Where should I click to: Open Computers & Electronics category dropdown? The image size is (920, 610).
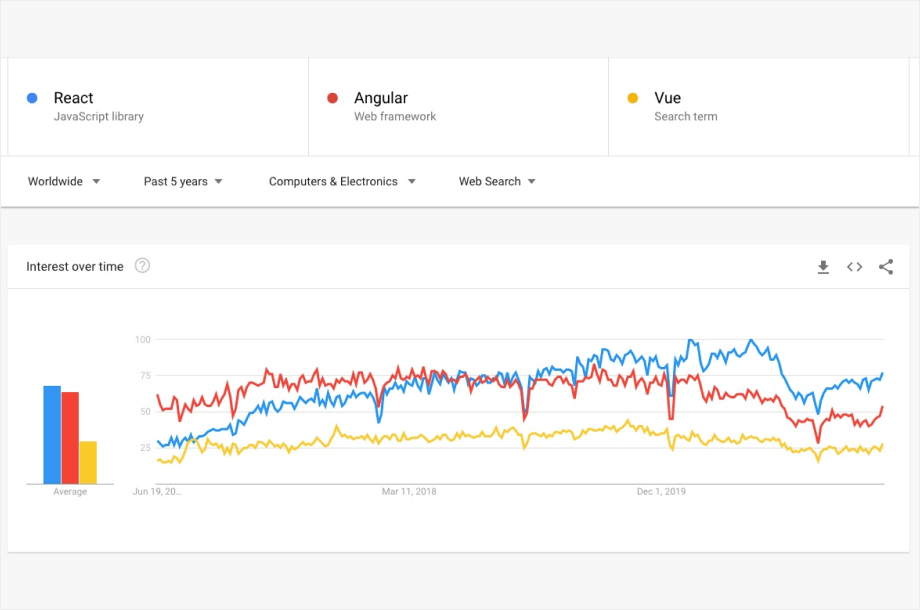tap(342, 181)
